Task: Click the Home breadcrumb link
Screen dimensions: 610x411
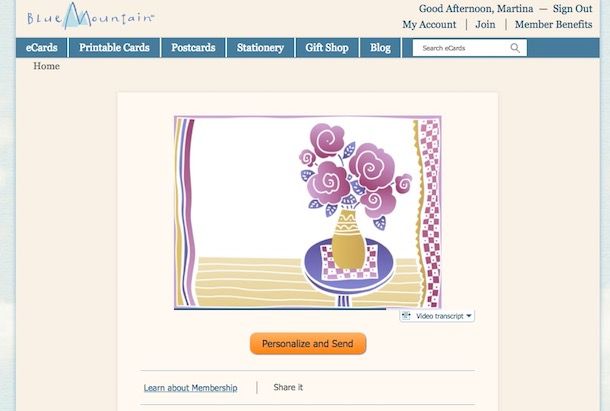Action: [x=46, y=66]
